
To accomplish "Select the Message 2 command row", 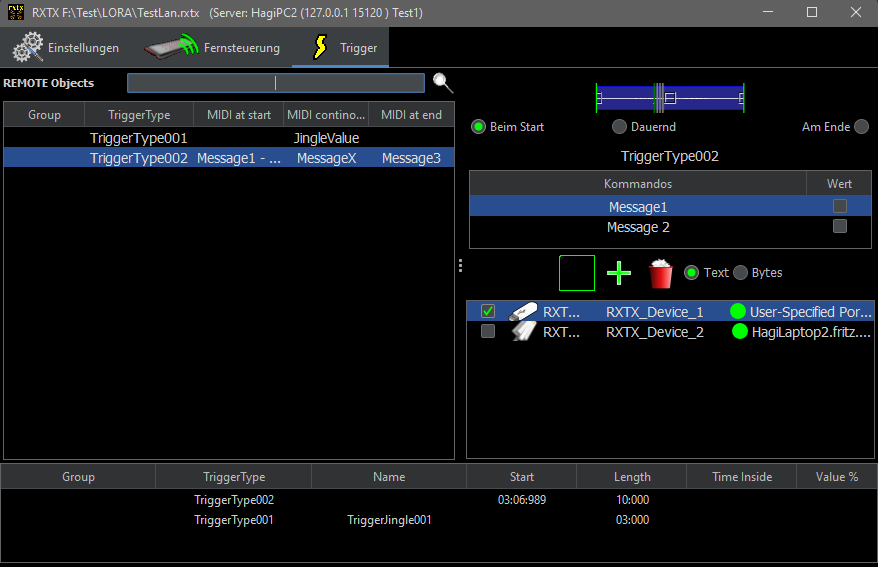I will tap(638, 227).
